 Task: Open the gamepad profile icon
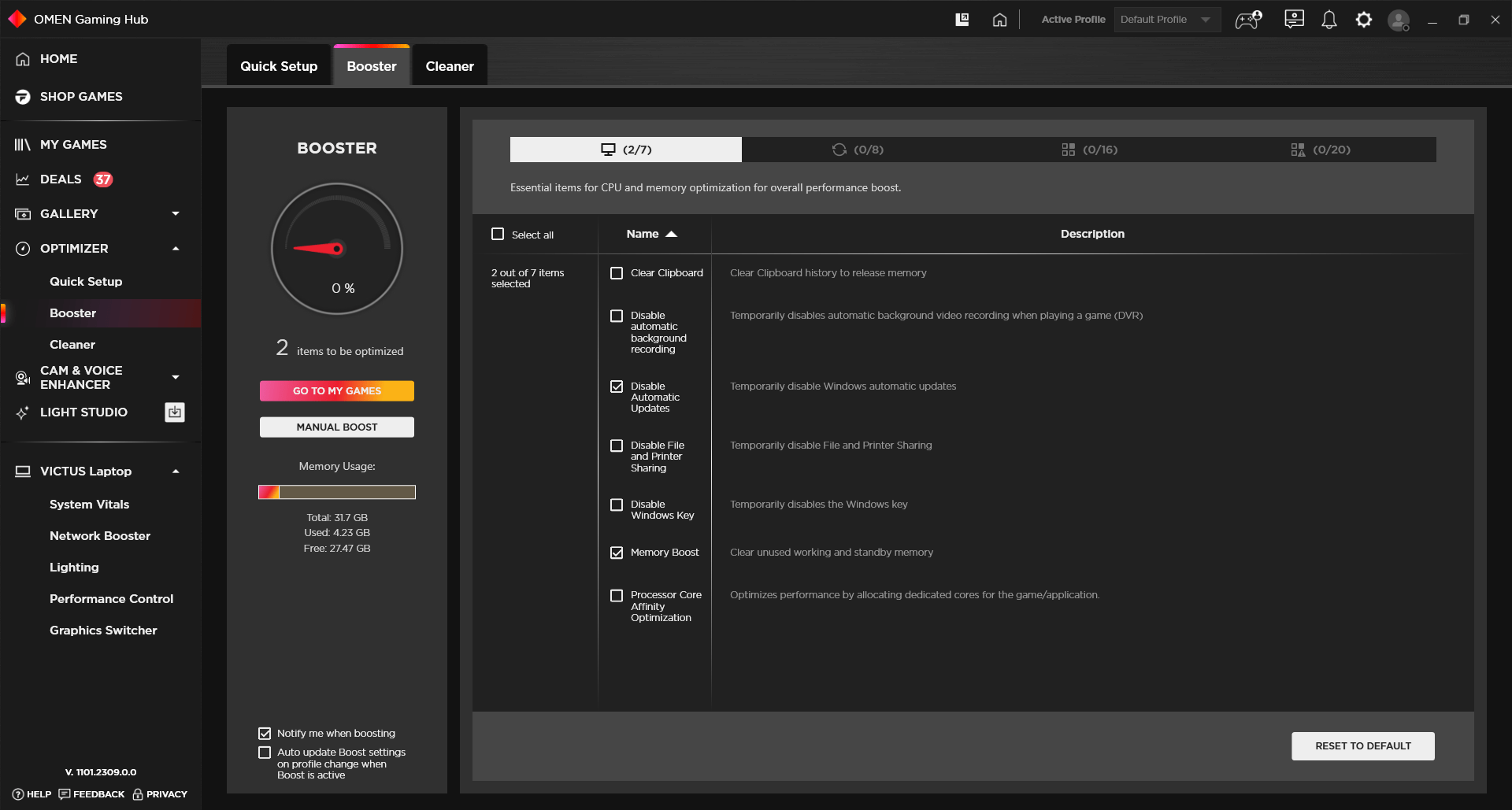pos(1249,20)
